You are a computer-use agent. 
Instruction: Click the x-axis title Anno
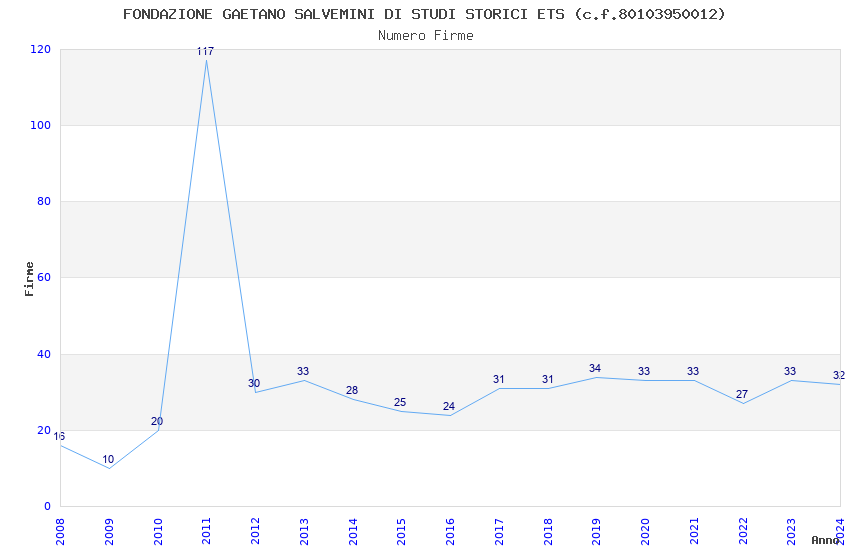[825, 540]
